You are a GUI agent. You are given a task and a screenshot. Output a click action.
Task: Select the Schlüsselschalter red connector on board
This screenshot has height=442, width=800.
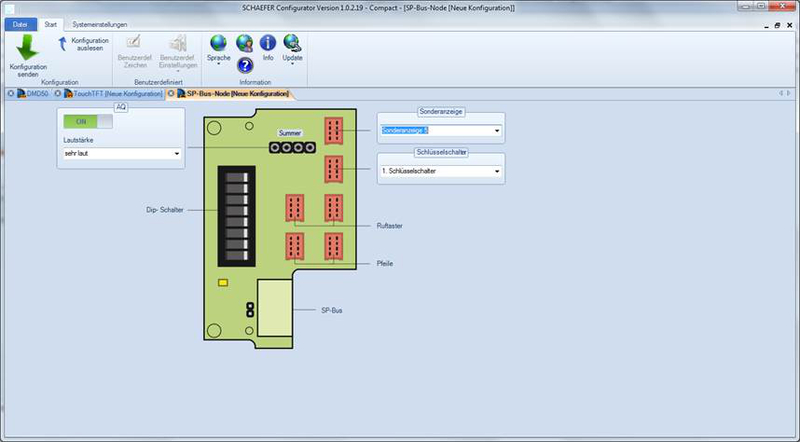(x=334, y=169)
